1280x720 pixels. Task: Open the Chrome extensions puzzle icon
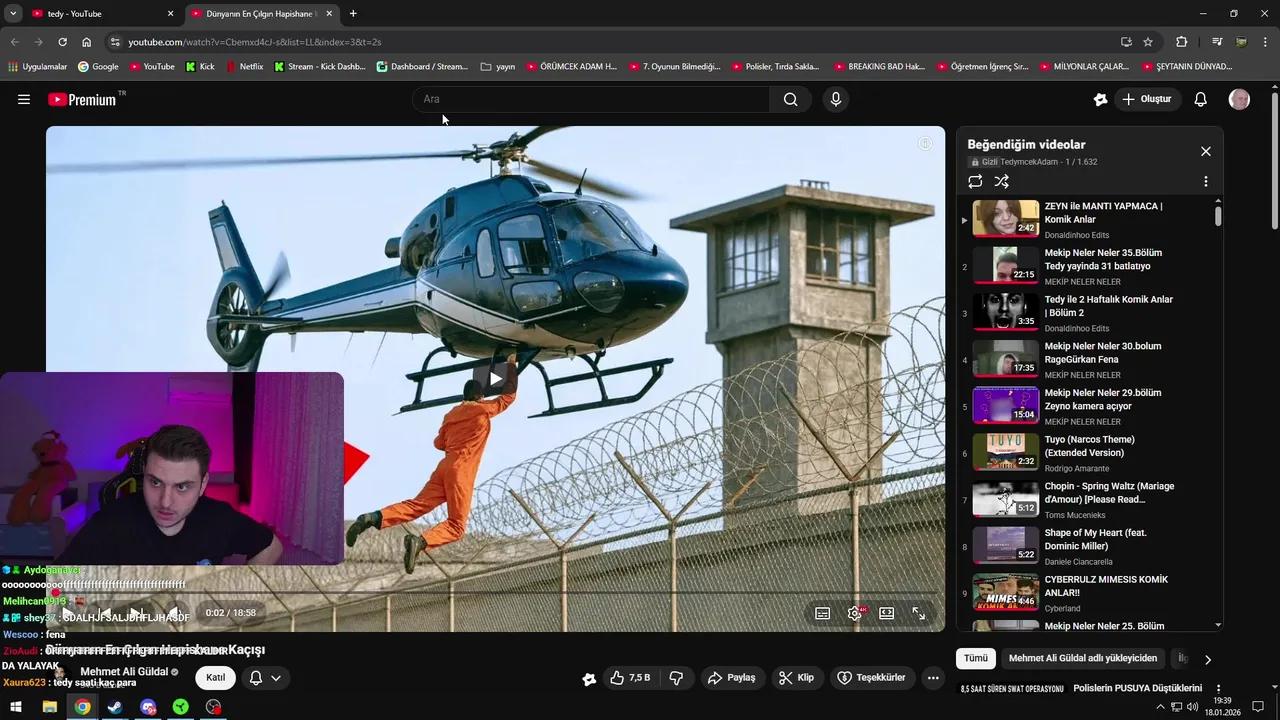pos(1182,42)
